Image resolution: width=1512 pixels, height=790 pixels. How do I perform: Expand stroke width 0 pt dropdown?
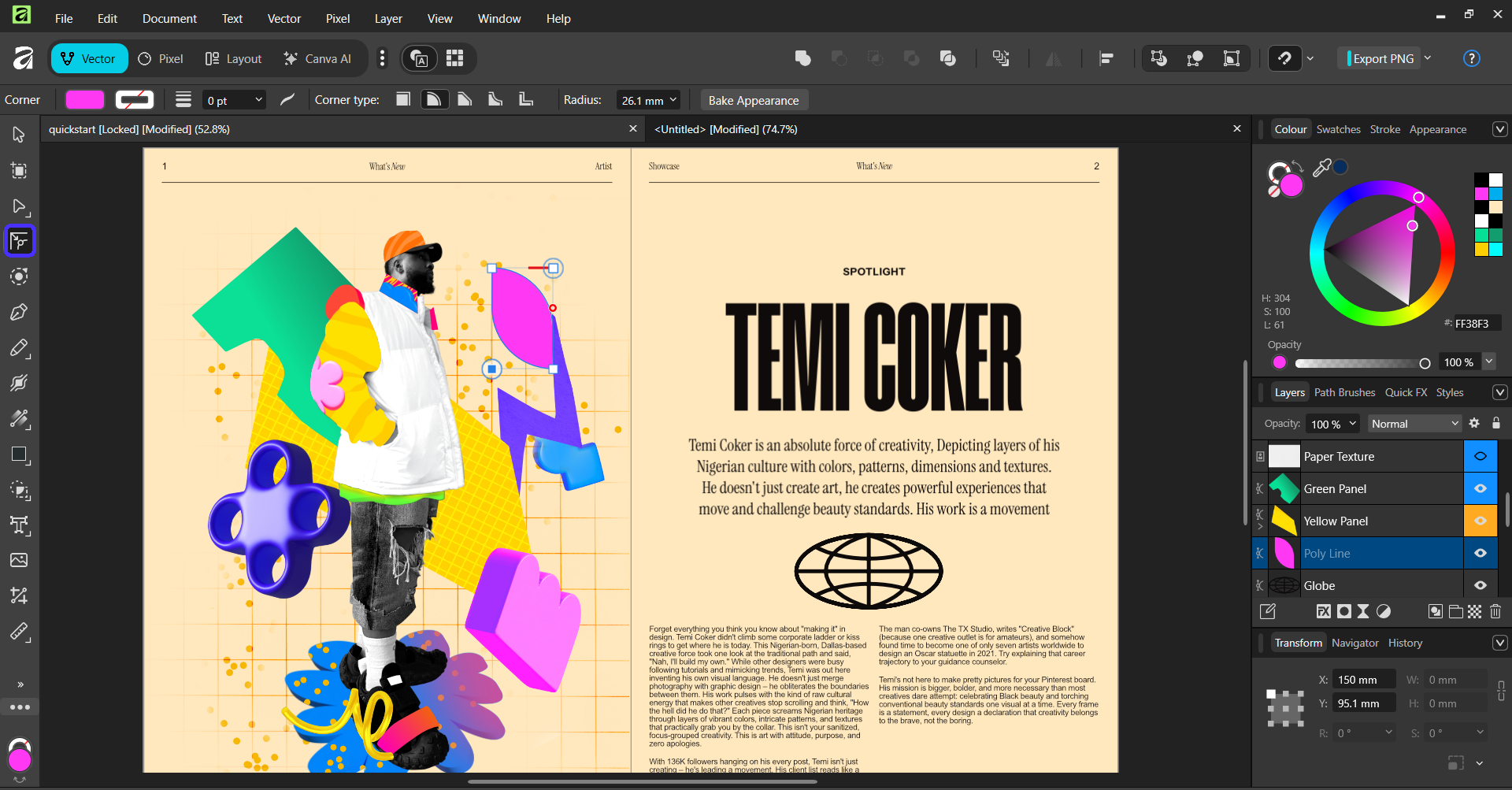(x=258, y=100)
